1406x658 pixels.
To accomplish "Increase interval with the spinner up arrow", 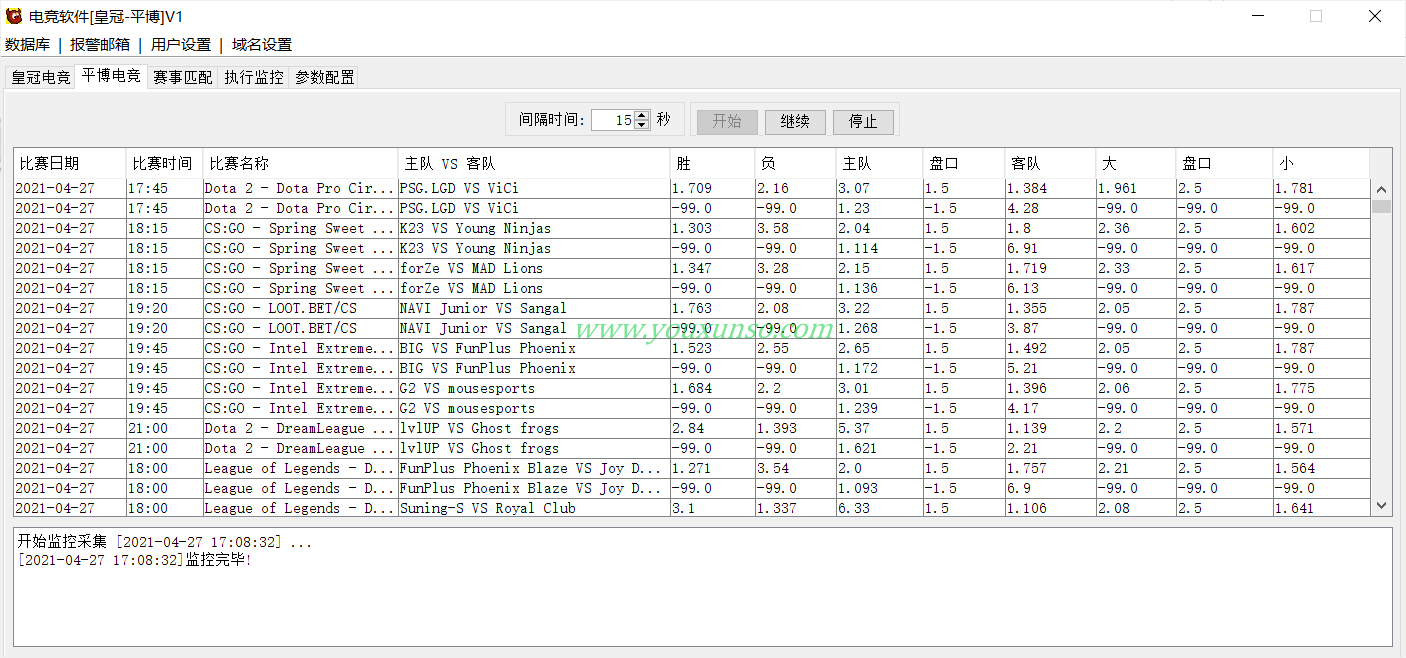I will [642, 115].
